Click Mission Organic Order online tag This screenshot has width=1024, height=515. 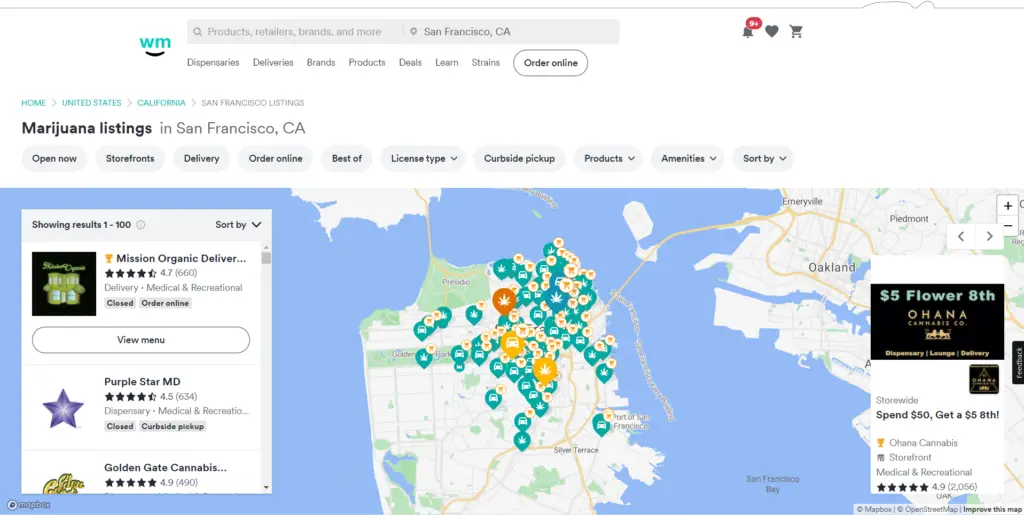click(x=165, y=303)
